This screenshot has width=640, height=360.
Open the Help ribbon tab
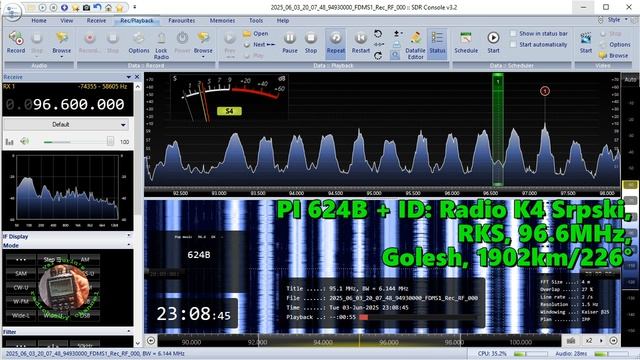282,20
